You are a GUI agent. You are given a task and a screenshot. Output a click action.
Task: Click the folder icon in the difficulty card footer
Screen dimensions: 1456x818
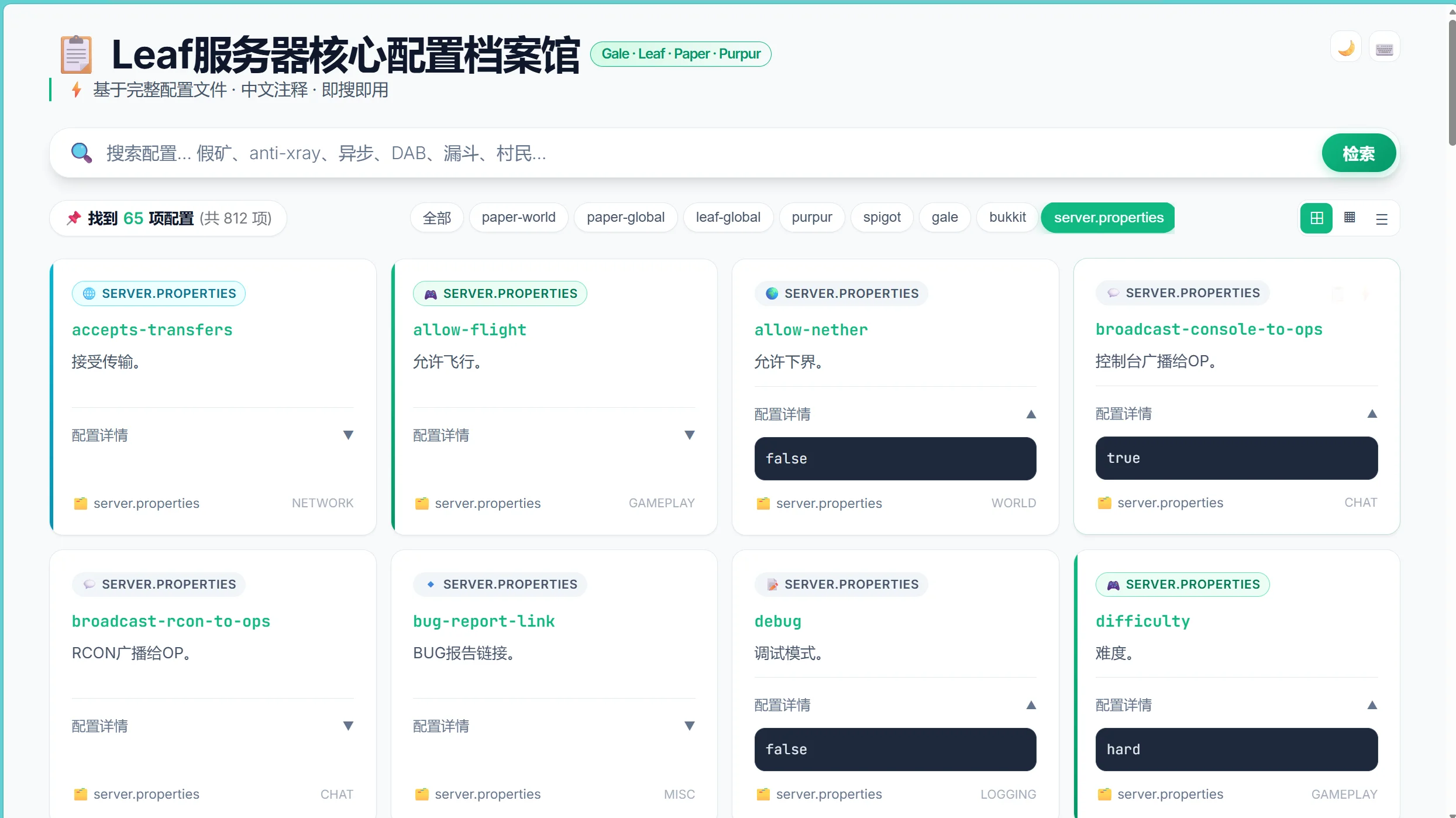coord(1104,794)
